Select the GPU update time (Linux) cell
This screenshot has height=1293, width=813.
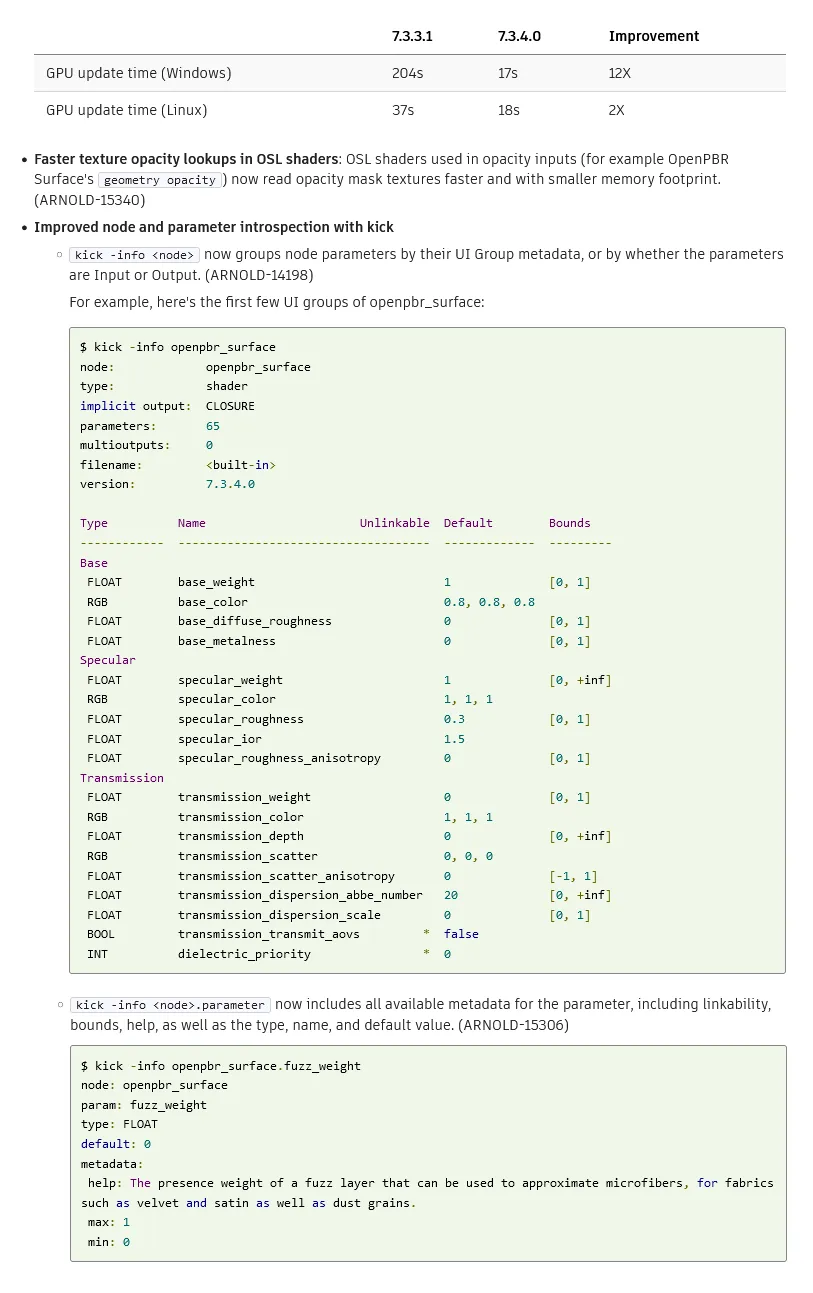(x=127, y=110)
